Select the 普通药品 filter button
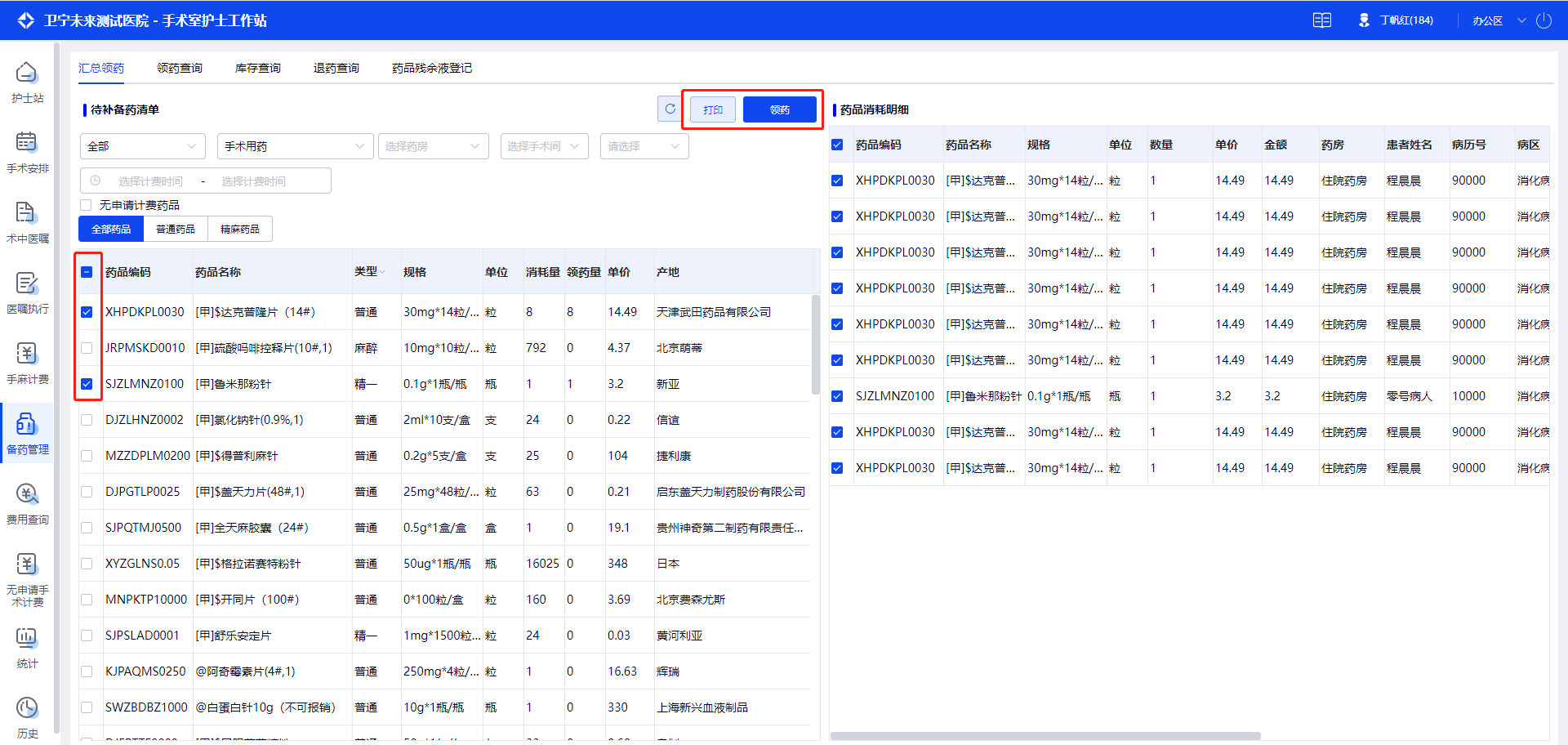Viewport: 1568px width, 745px height. pos(176,229)
